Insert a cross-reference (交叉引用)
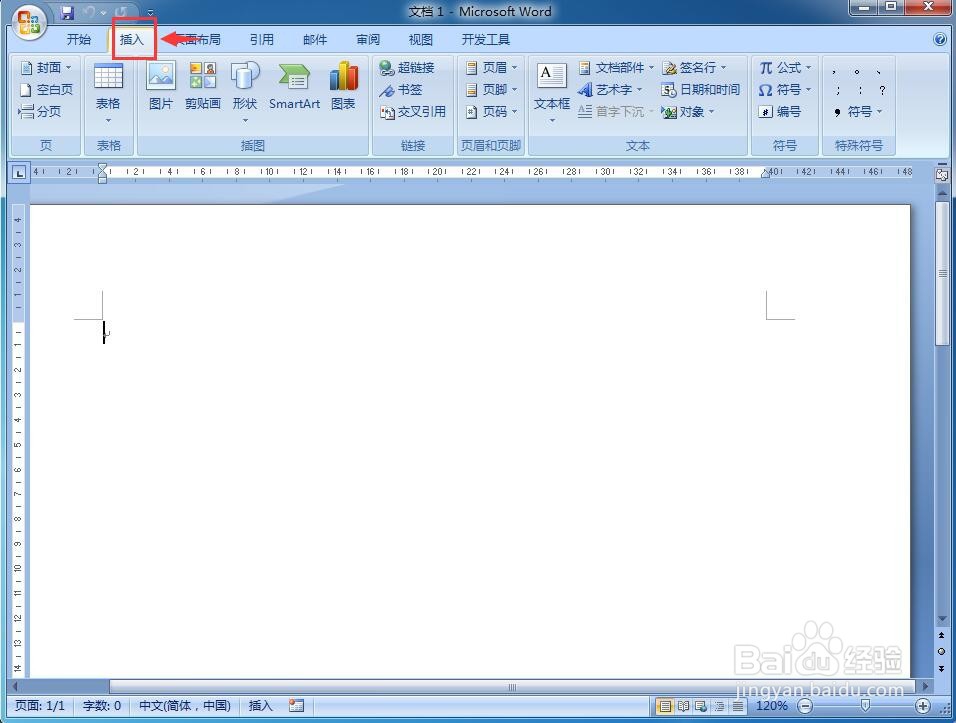Image resolution: width=956 pixels, height=723 pixels. (x=413, y=112)
